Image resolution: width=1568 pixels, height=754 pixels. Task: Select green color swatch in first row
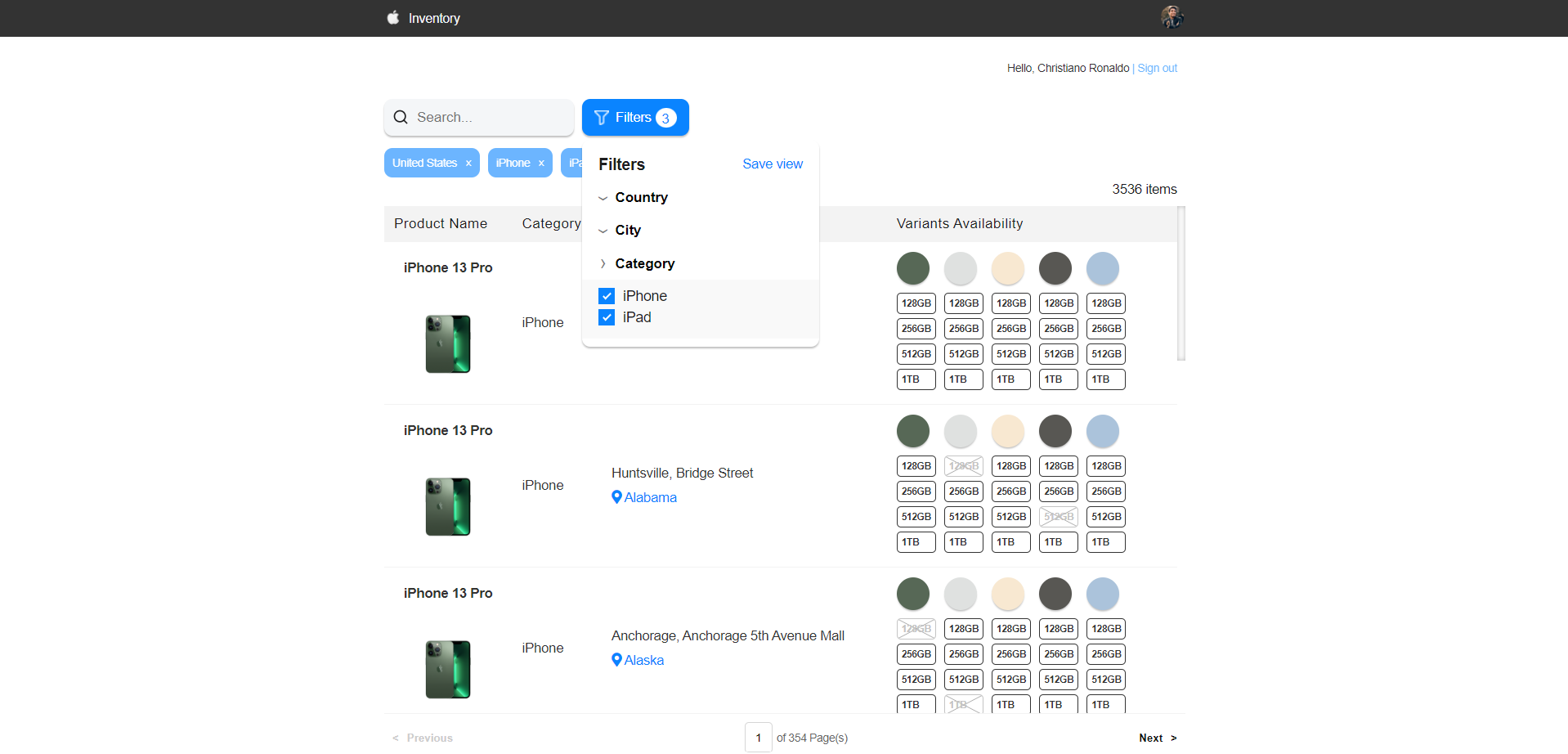click(x=913, y=268)
